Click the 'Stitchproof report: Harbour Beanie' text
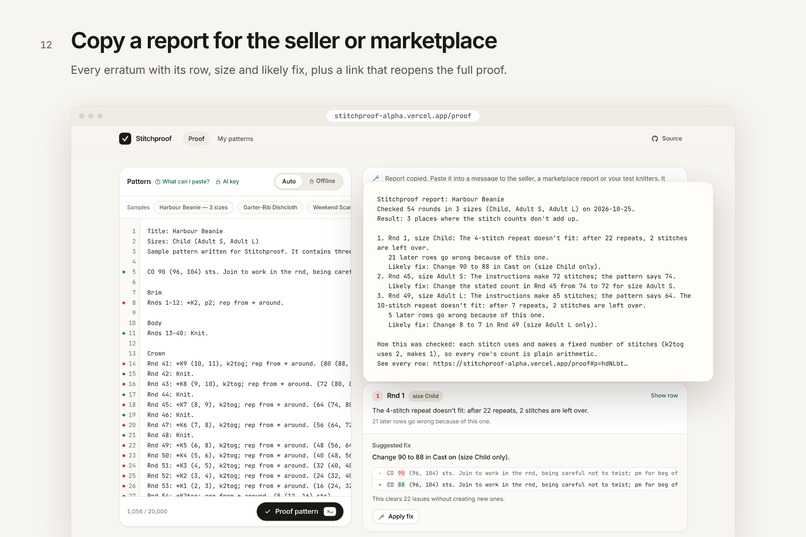 coord(441,199)
